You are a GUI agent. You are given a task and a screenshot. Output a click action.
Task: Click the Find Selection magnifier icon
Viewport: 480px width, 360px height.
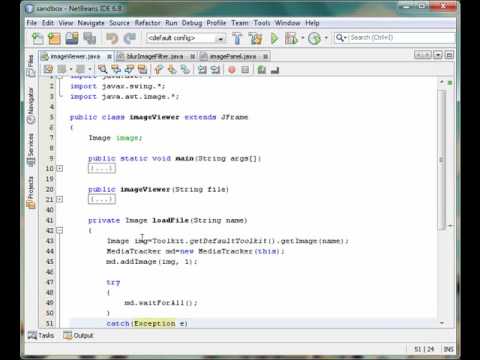click(x=102, y=69)
